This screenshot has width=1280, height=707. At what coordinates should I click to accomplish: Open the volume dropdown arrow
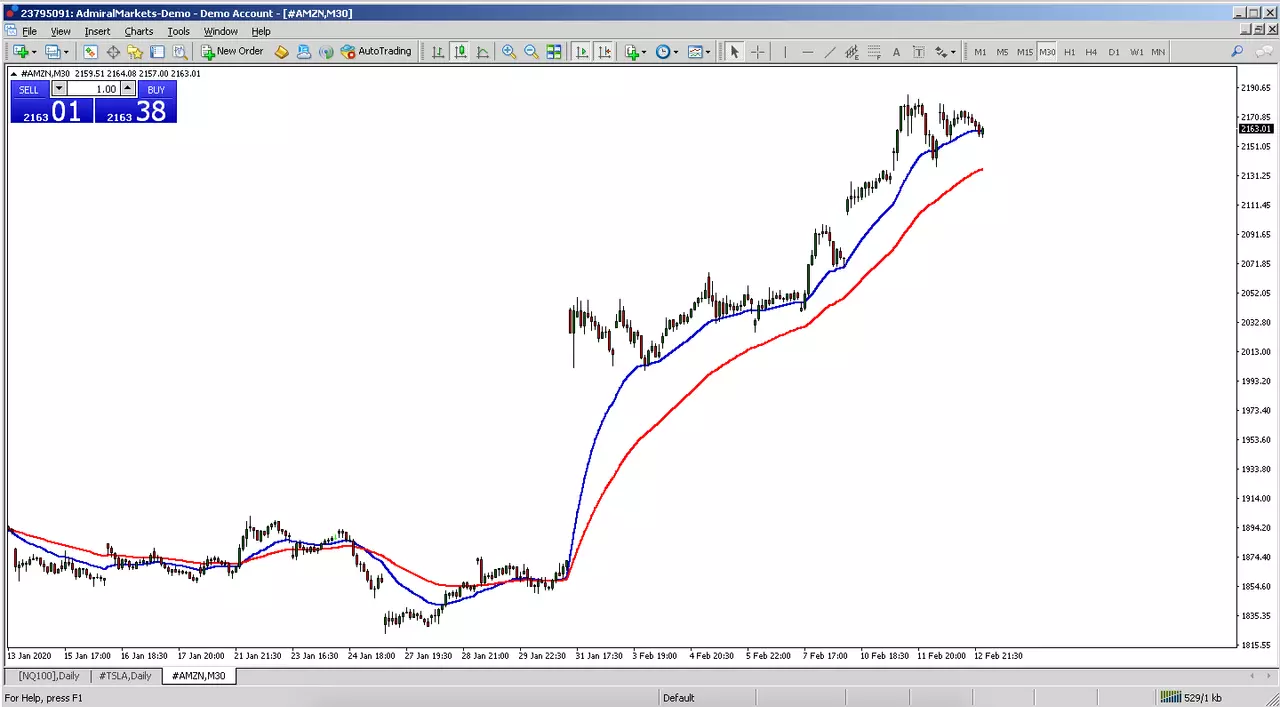[x=58, y=89]
